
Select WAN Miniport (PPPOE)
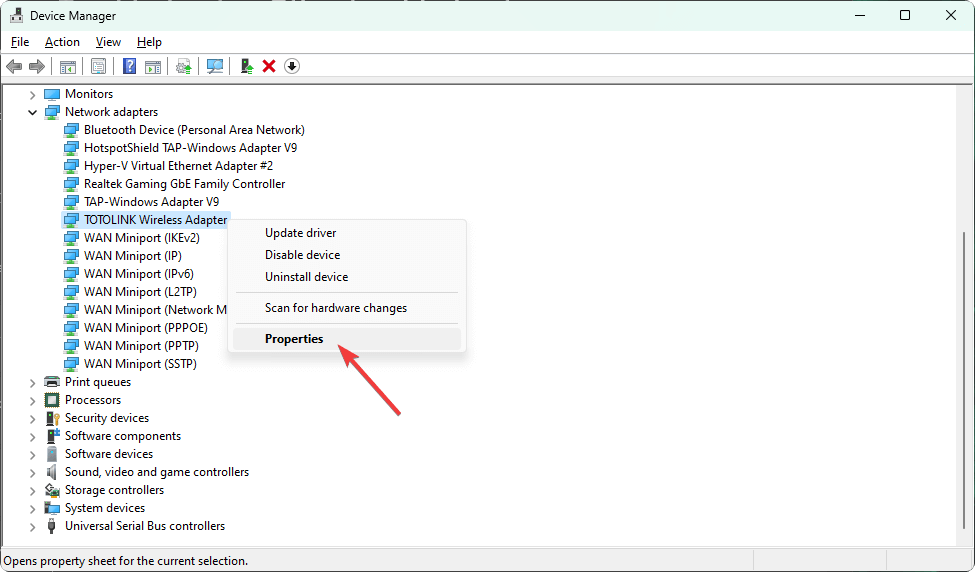coord(146,328)
